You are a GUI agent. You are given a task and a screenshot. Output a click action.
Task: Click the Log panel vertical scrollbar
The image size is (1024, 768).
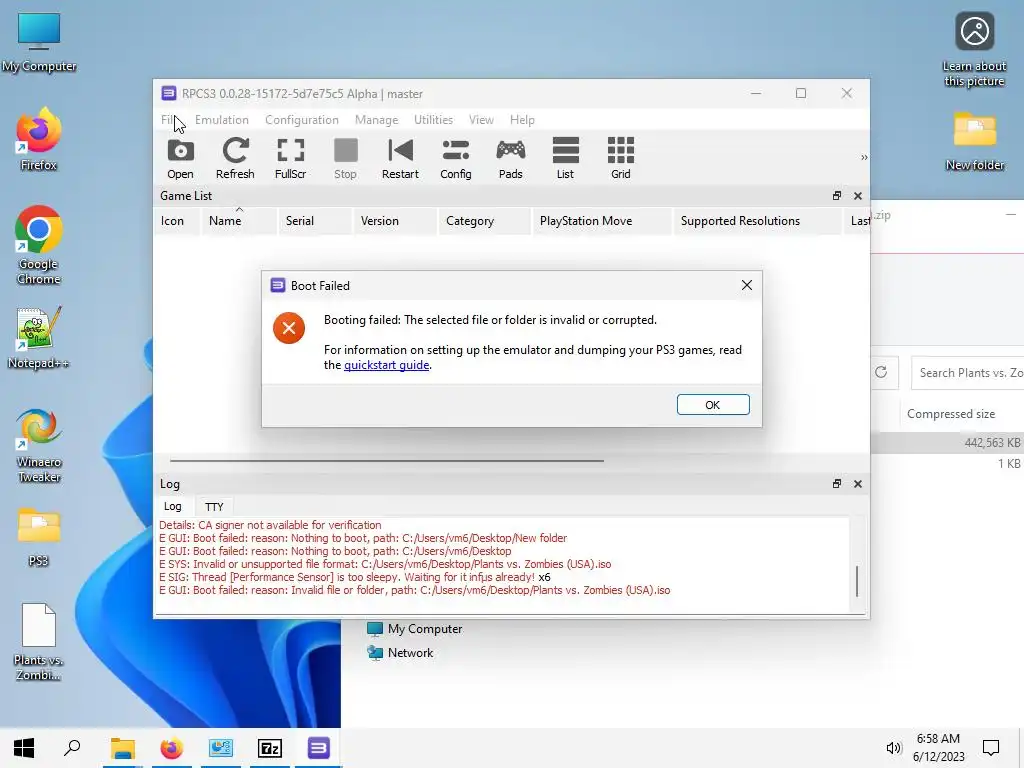click(x=857, y=581)
